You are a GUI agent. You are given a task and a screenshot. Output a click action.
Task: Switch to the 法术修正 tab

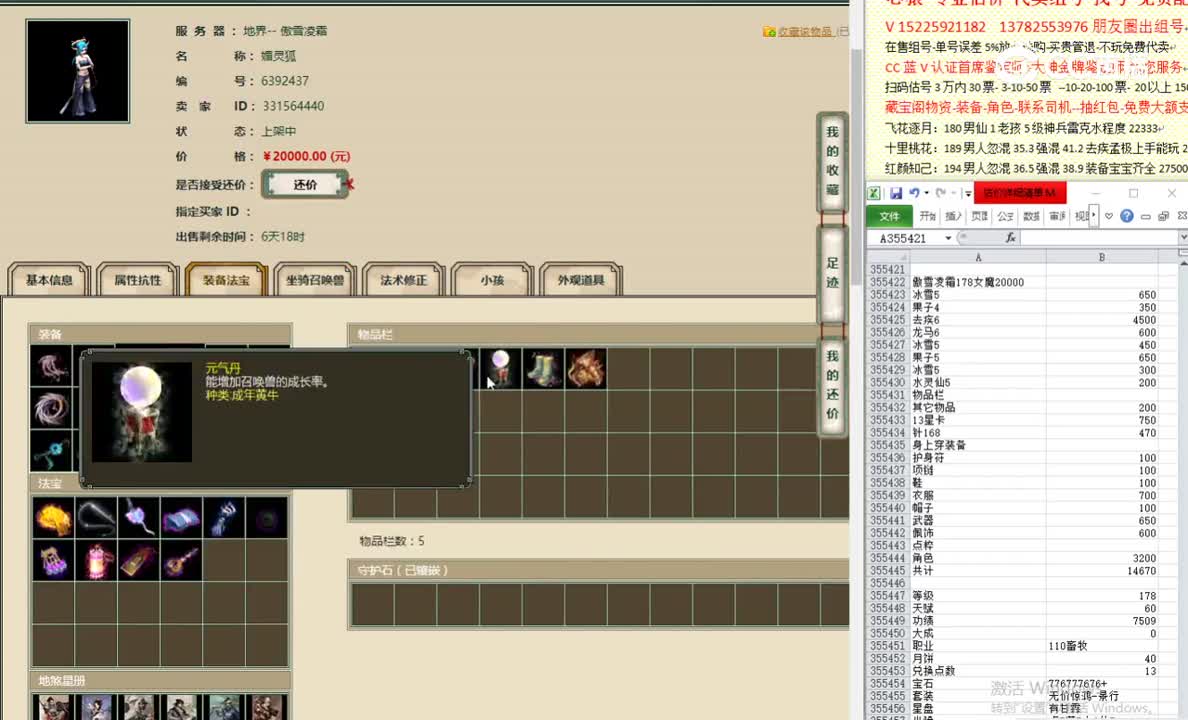tap(403, 280)
